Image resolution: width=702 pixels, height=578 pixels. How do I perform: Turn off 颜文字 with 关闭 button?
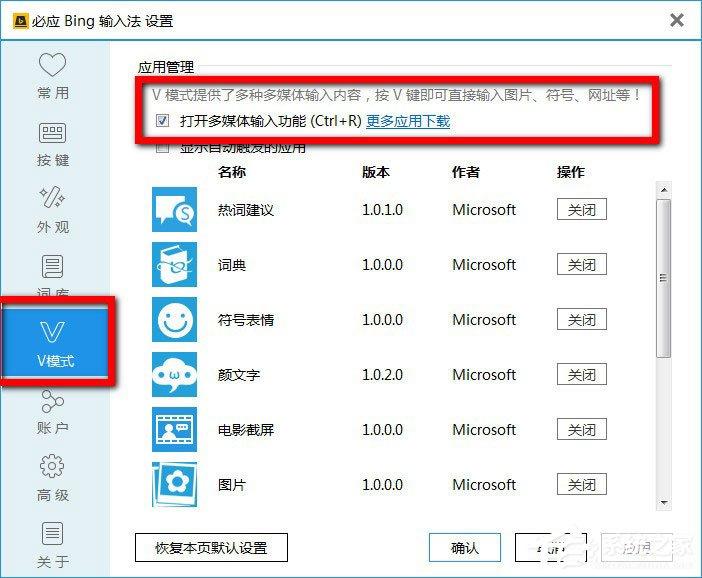(582, 374)
